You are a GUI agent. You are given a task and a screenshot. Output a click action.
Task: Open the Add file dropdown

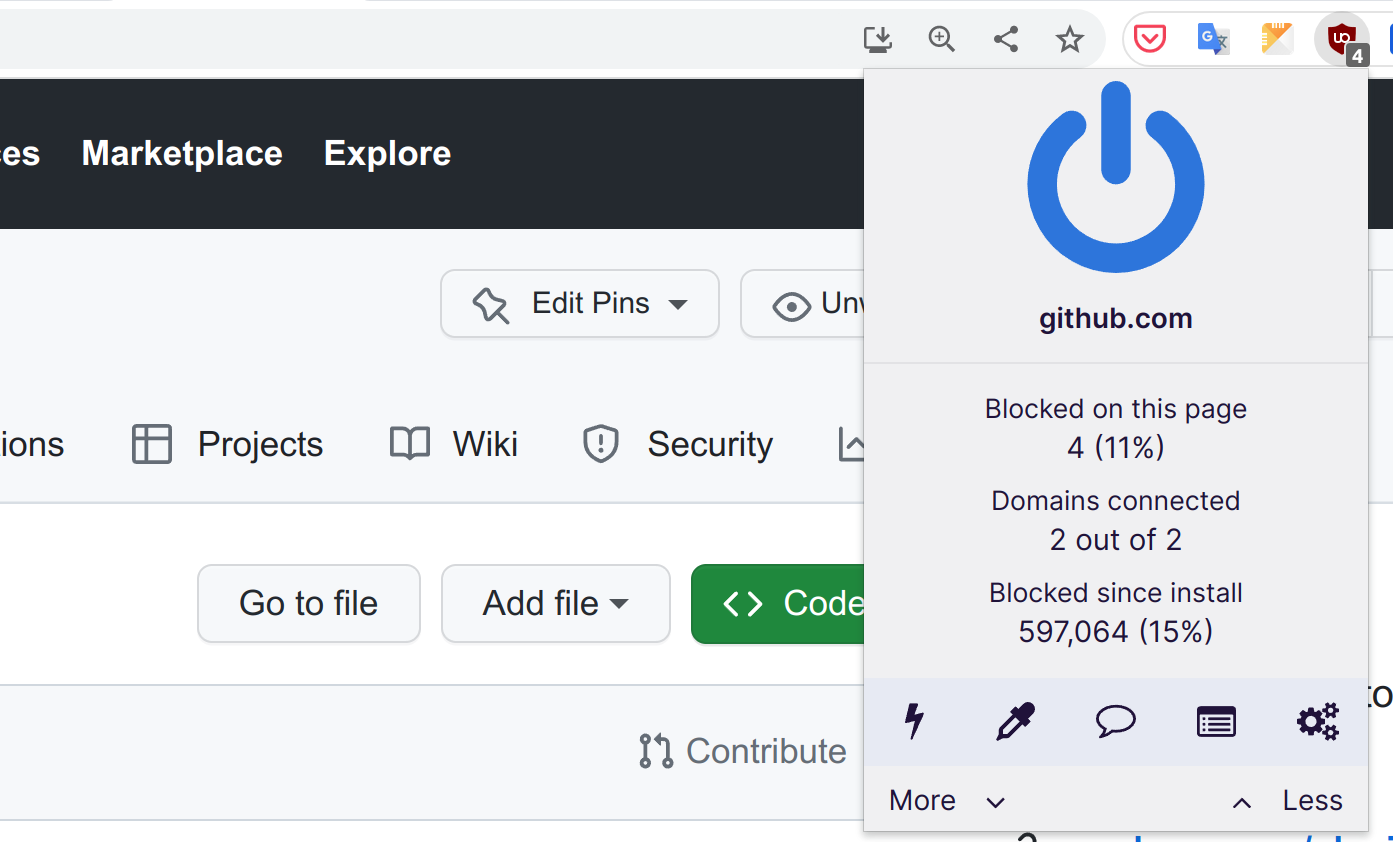pyautogui.click(x=556, y=603)
